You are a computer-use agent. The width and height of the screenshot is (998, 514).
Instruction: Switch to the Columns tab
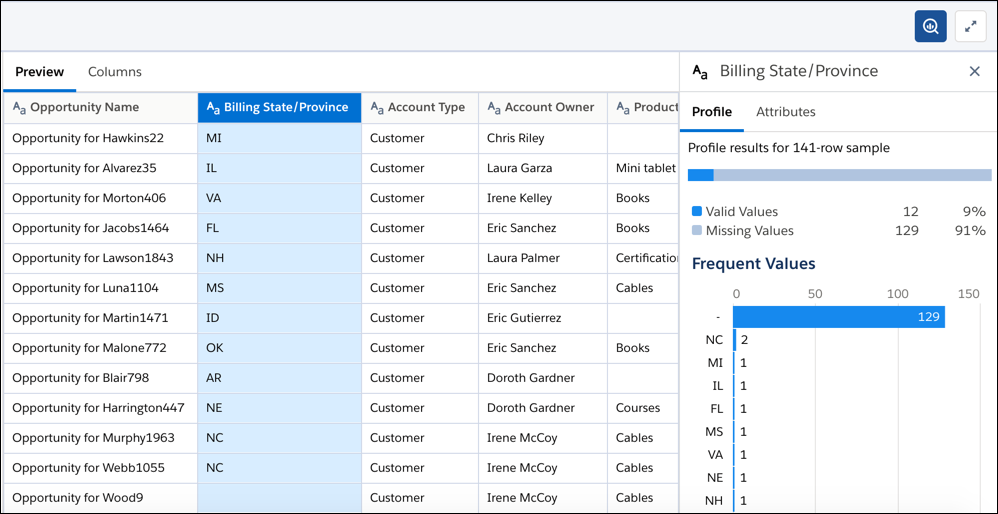tap(114, 72)
